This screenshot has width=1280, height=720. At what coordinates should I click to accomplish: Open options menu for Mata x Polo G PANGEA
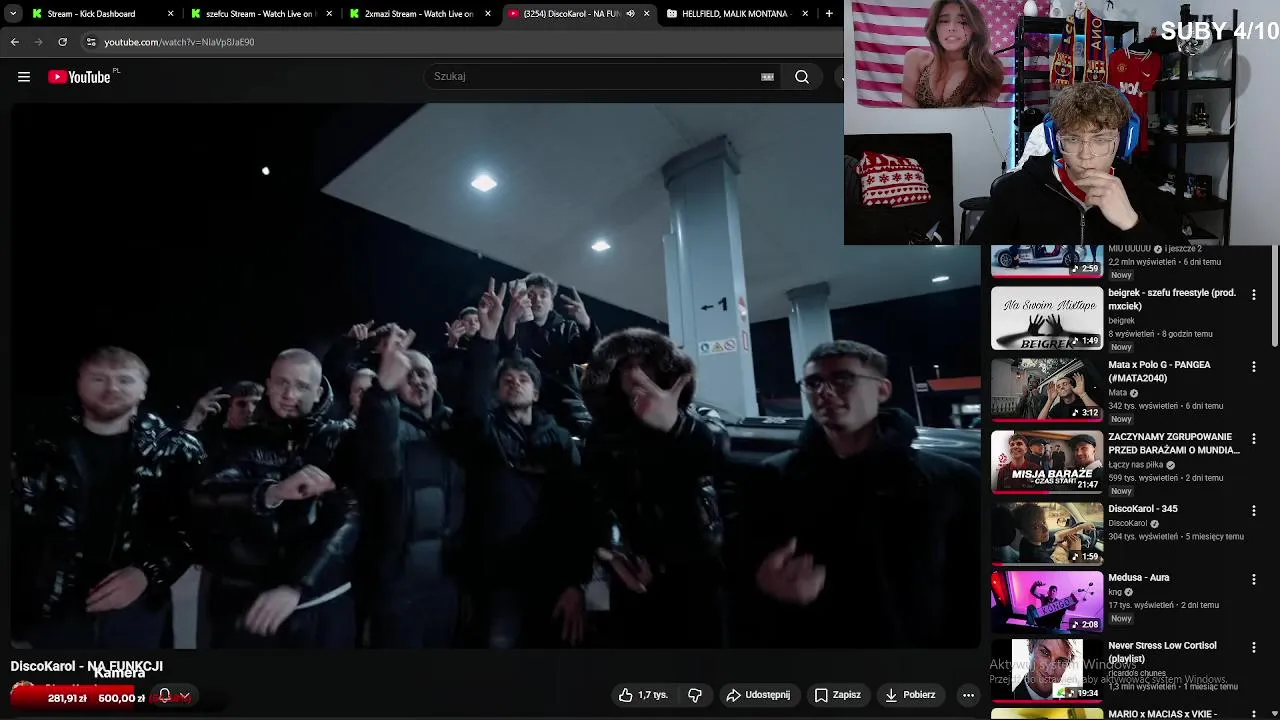coord(1253,367)
